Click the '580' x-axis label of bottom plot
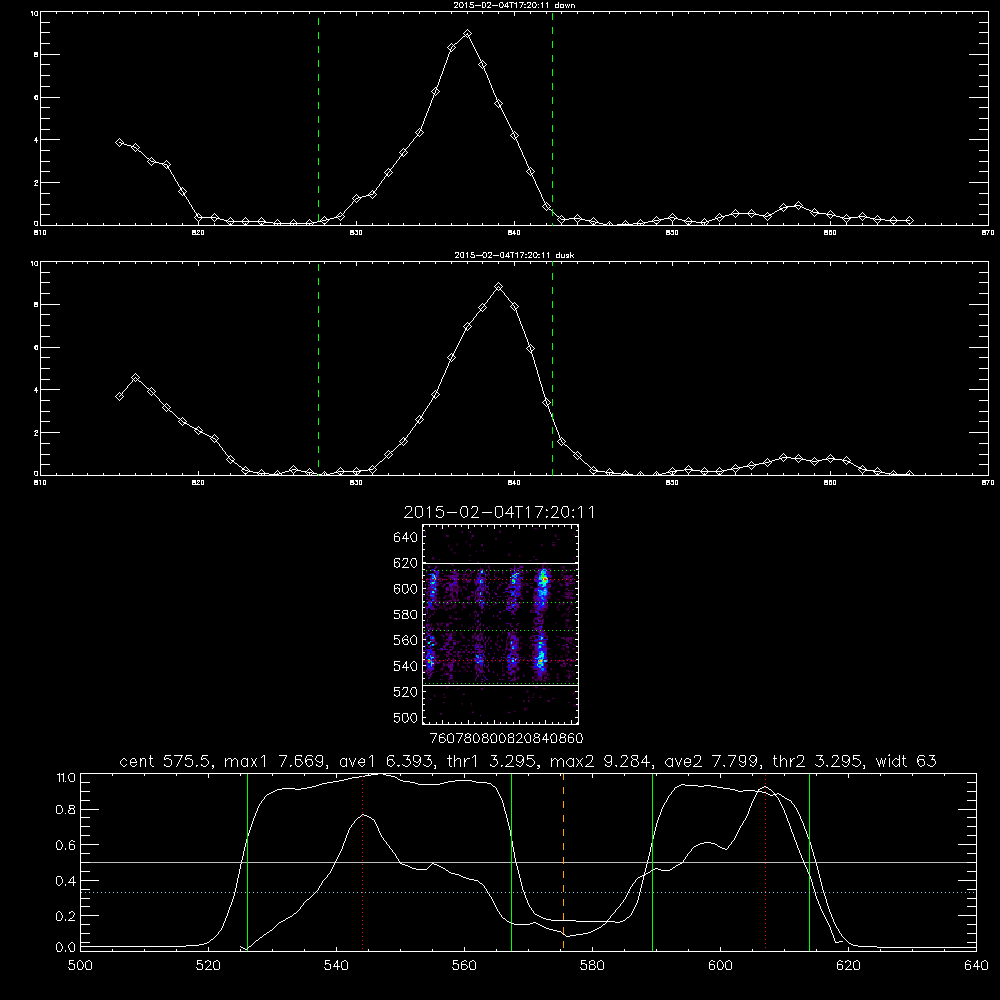Image resolution: width=1000 pixels, height=1000 pixels. [x=592, y=966]
